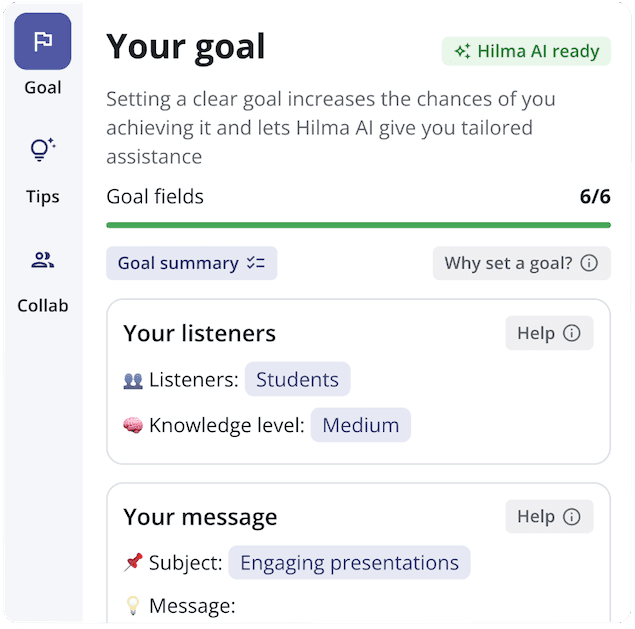This screenshot has height=629, width=635.
Task: Expand the Goal summary chip
Action: [x=191, y=264]
